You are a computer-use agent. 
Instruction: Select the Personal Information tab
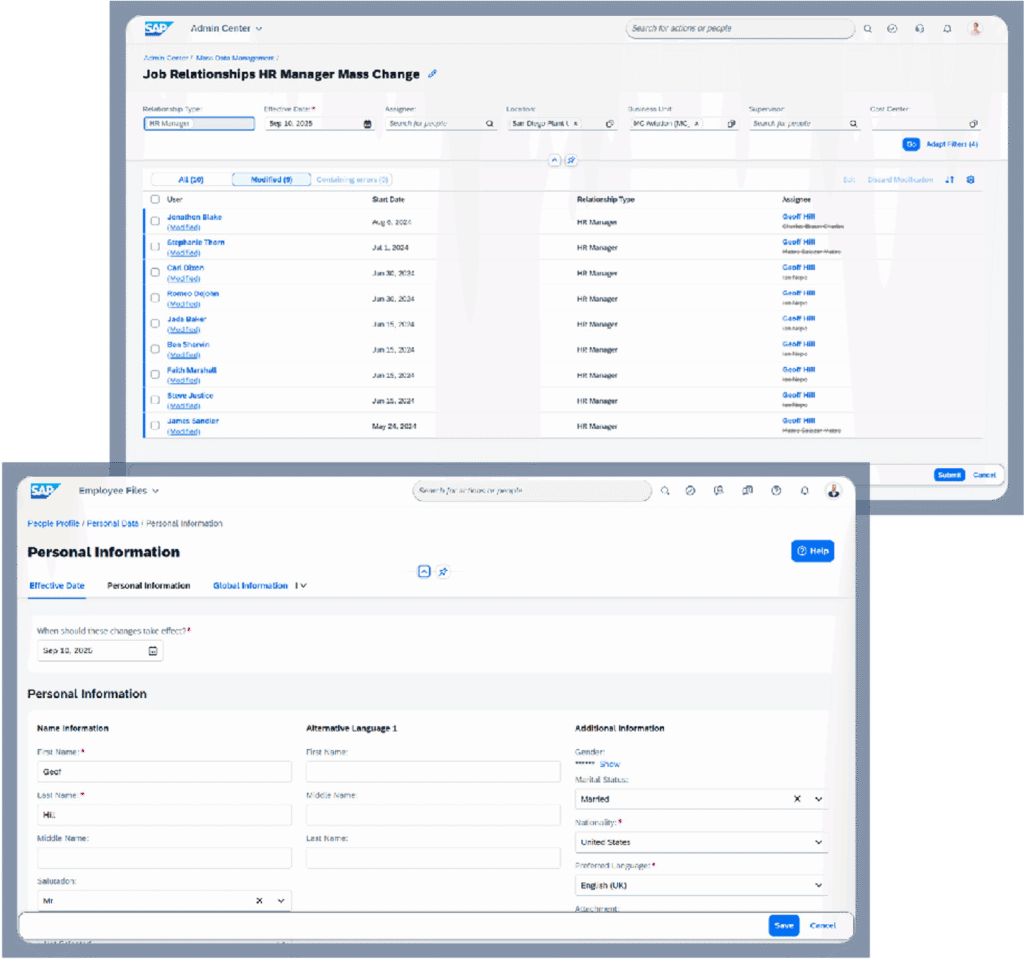[148, 585]
